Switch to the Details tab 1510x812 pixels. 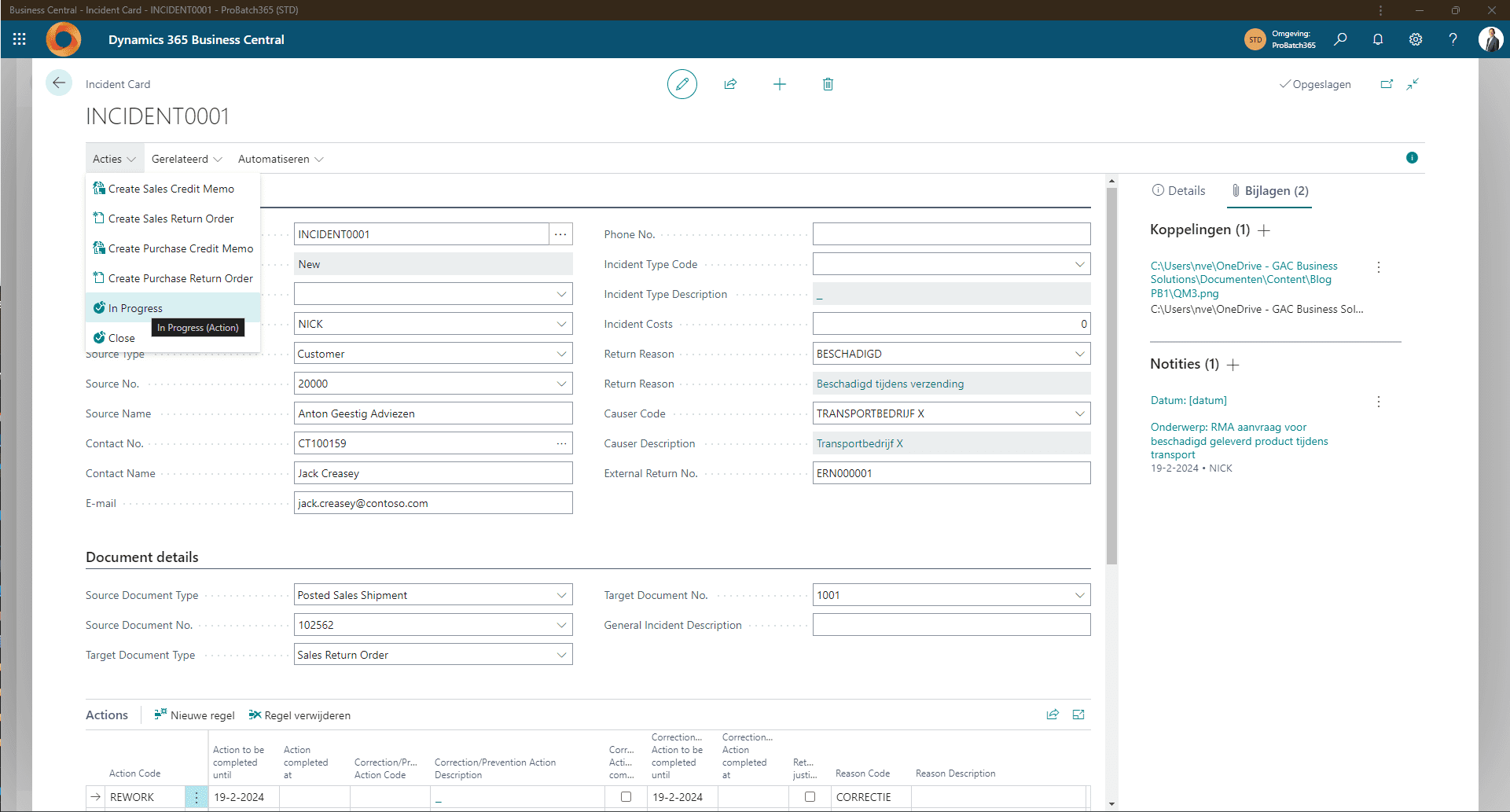click(1178, 190)
